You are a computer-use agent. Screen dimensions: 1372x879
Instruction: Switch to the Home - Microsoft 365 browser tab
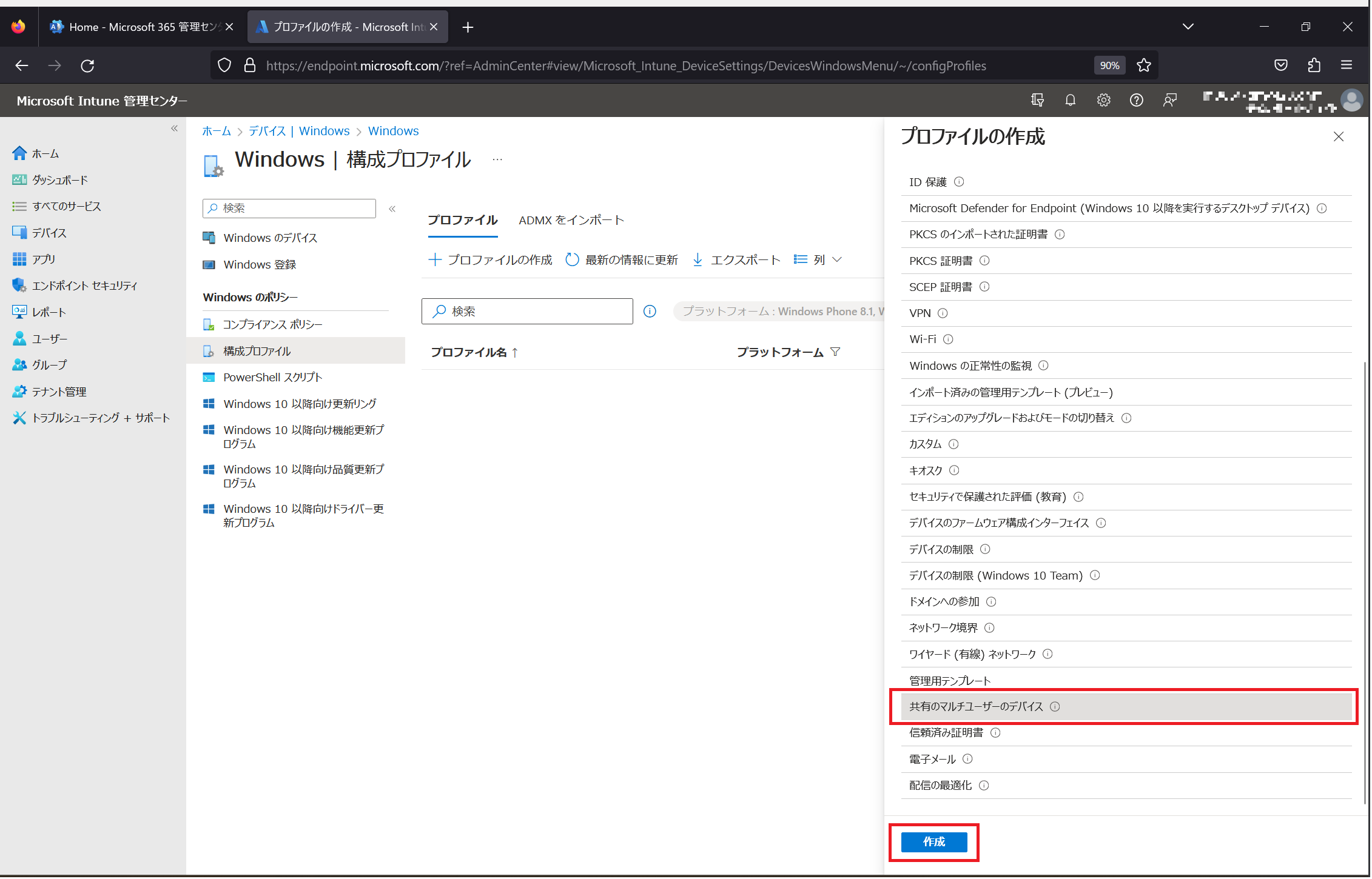(x=141, y=27)
